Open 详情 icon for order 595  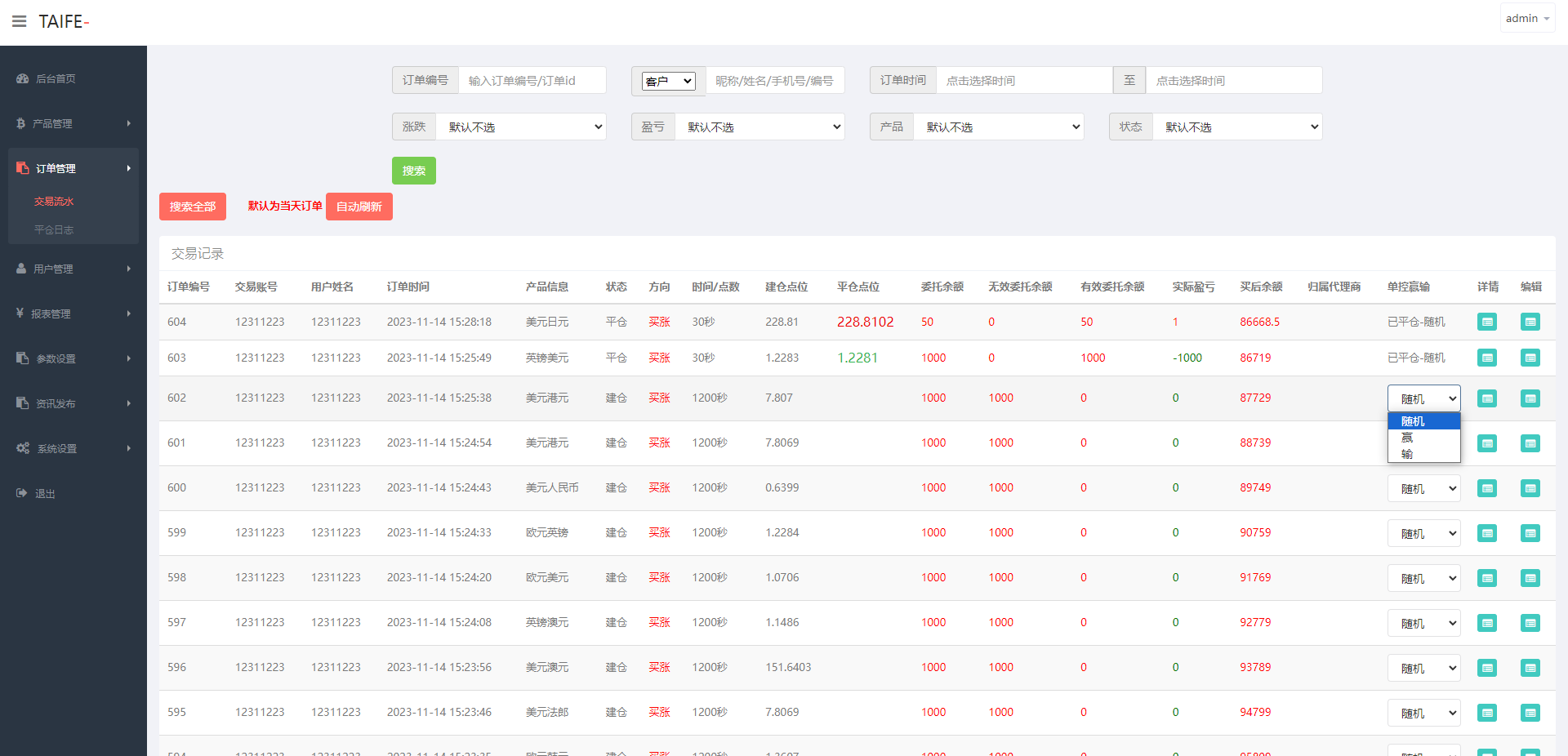(1486, 712)
